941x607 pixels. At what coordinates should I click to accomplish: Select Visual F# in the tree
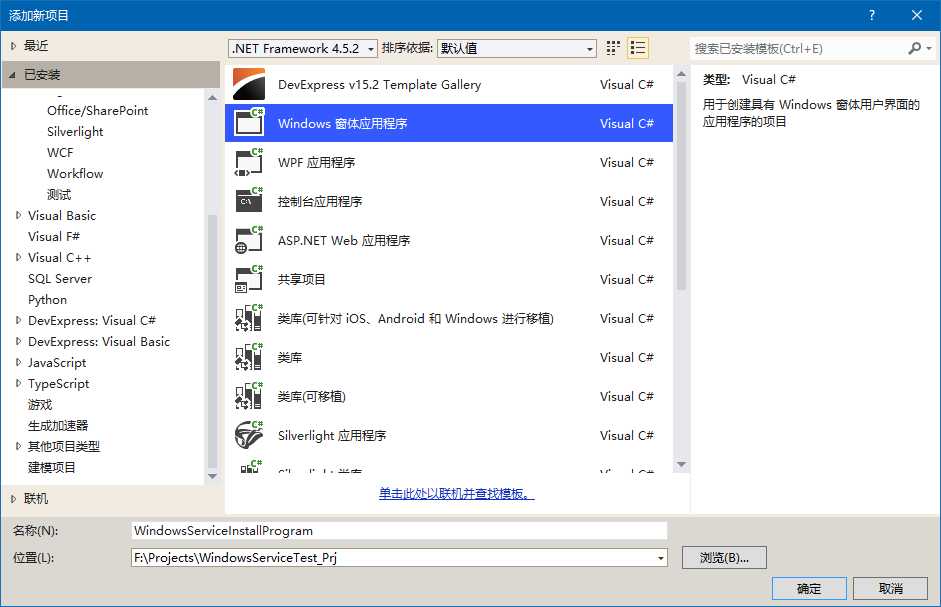tap(53, 237)
